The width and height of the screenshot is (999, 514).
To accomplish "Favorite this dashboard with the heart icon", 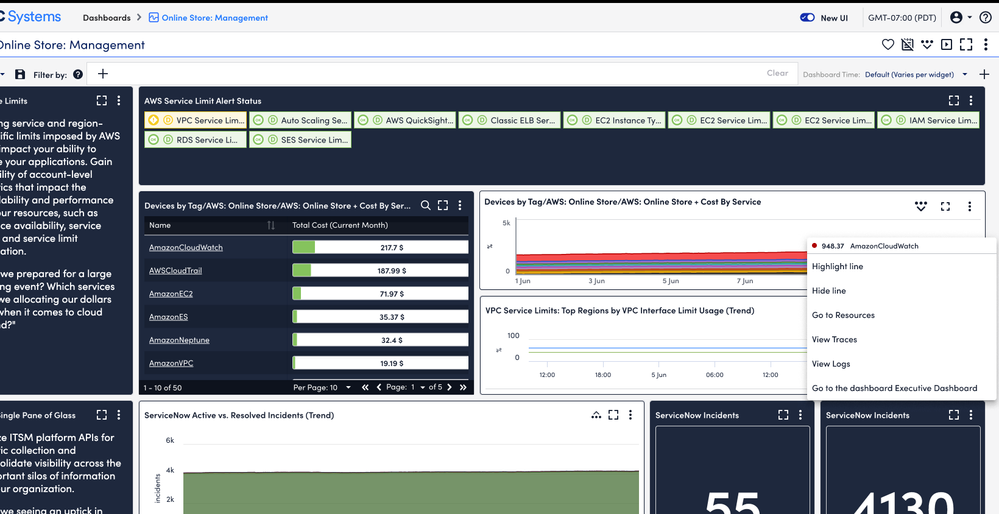I will 887,45.
